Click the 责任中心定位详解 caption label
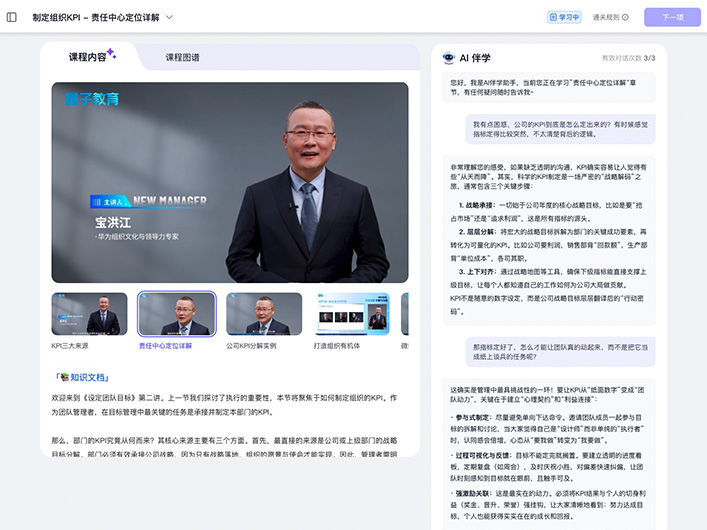Screen dimensions: 707x530 tap(165, 346)
